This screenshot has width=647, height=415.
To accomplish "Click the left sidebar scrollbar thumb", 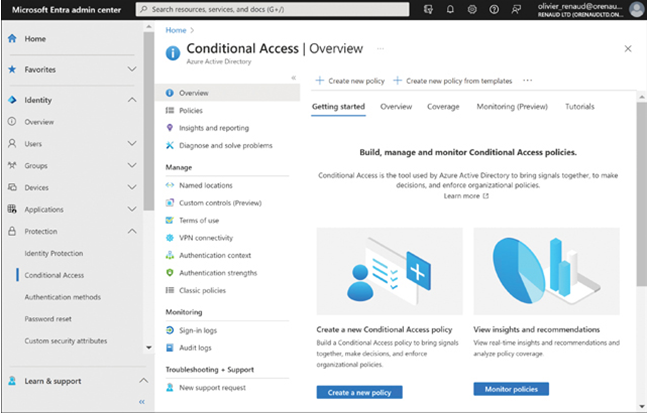I will 149,121.
